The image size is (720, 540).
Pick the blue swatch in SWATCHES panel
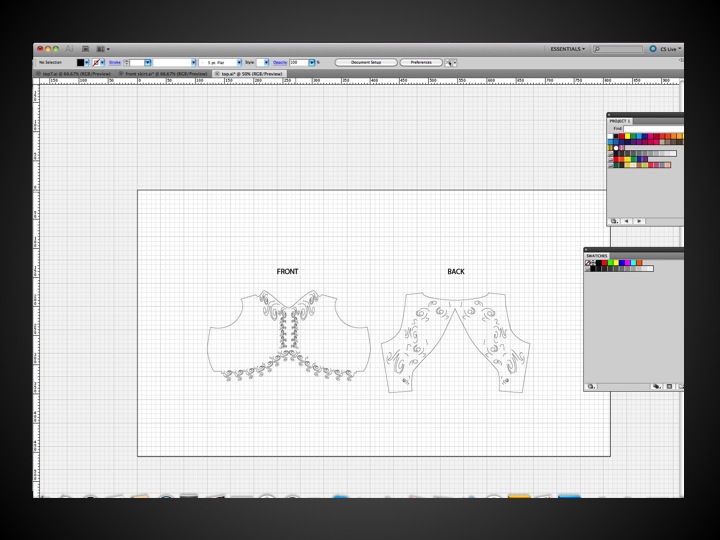(622, 263)
